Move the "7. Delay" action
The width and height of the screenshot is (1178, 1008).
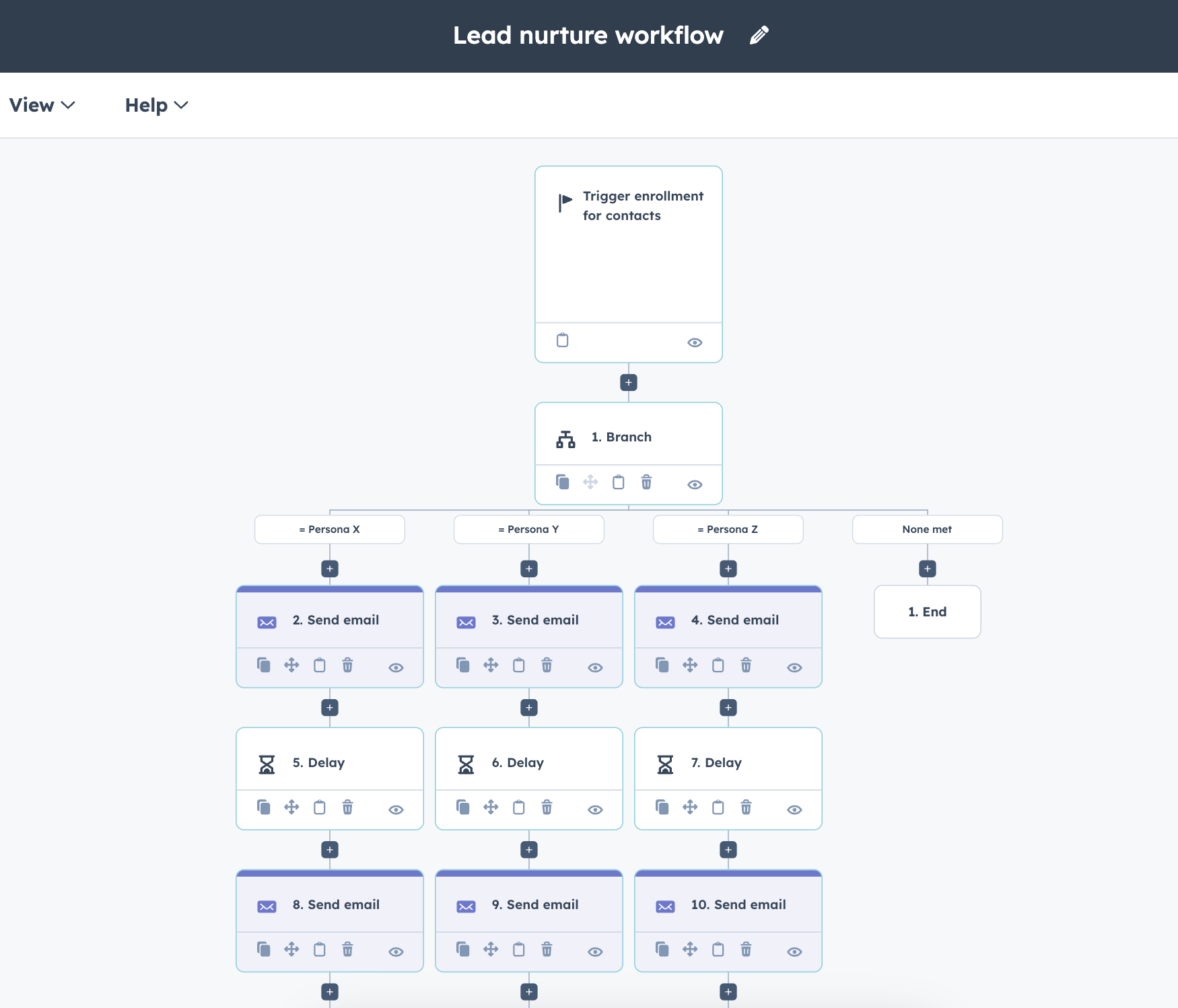coord(690,807)
